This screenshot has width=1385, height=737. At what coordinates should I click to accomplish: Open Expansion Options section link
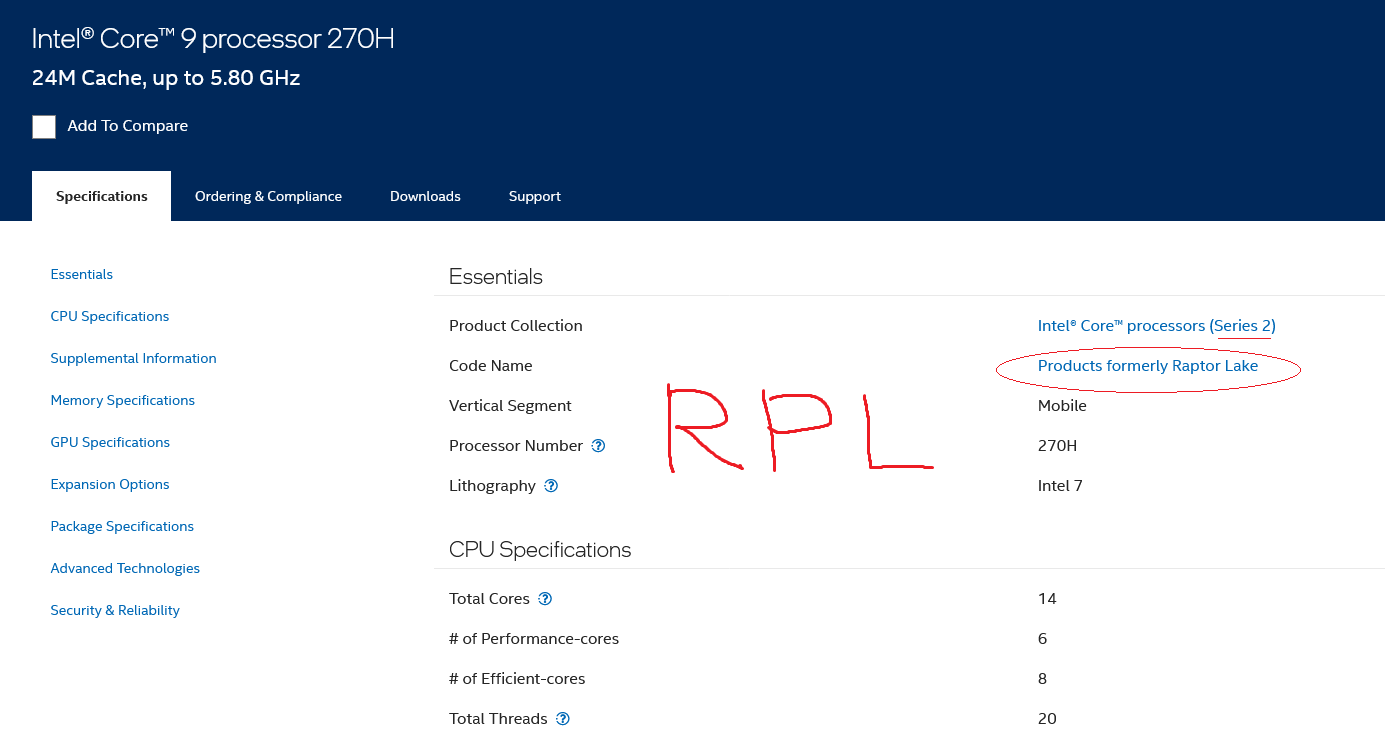pos(110,484)
